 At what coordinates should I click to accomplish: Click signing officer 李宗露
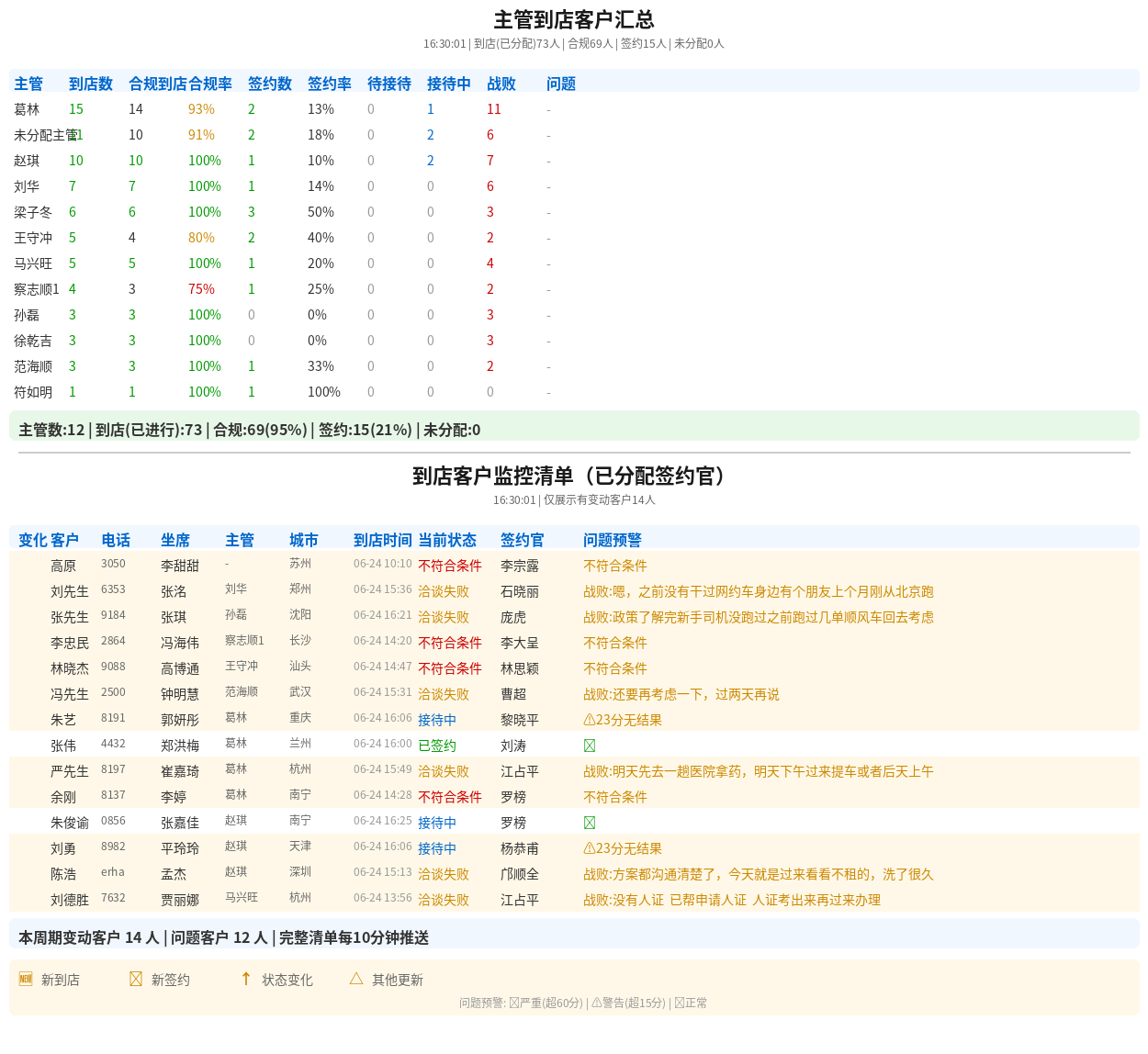tap(520, 566)
